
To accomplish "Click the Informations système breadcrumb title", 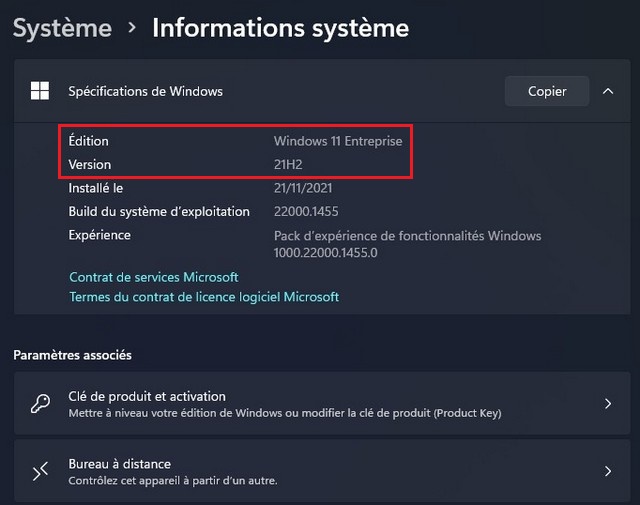I will click(x=280, y=28).
